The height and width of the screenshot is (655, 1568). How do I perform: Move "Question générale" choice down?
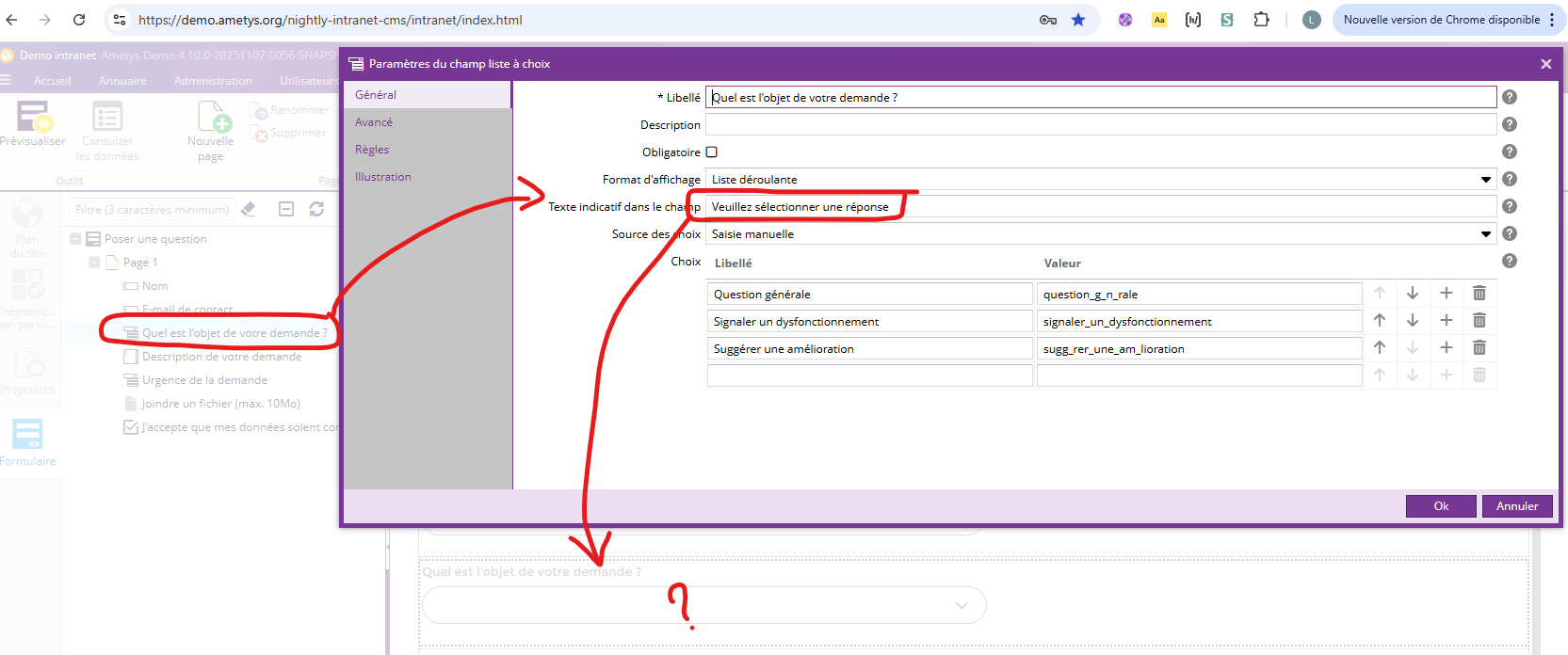pos(1413,294)
